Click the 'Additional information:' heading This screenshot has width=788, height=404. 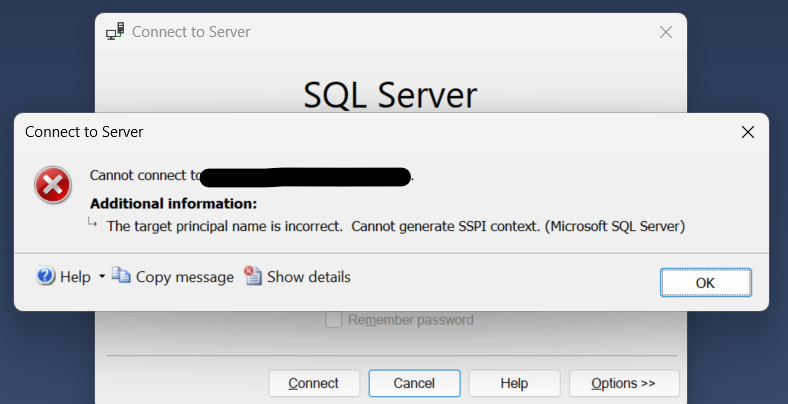pos(173,204)
